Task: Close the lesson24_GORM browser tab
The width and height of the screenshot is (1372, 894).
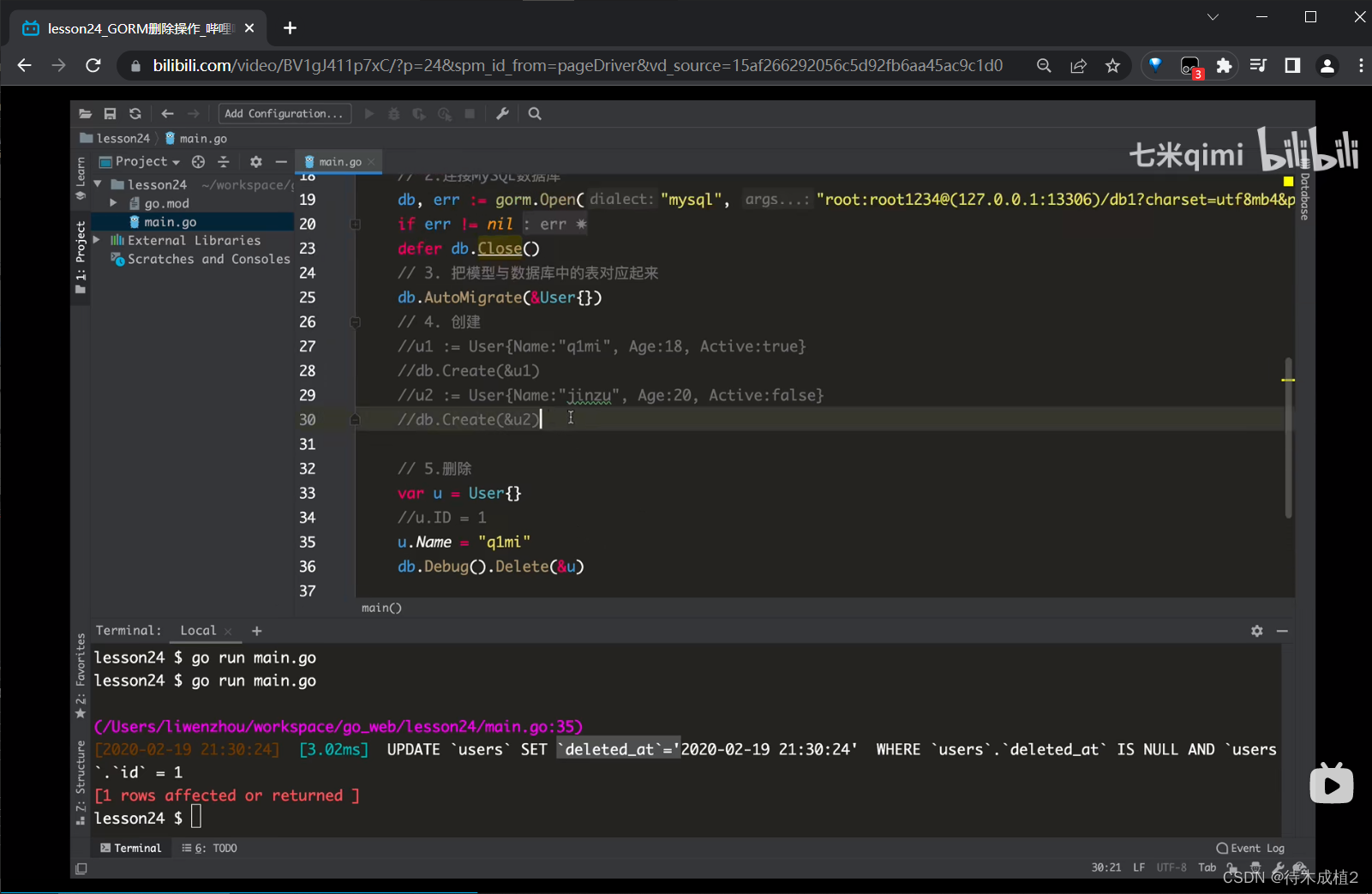Action: click(x=249, y=28)
